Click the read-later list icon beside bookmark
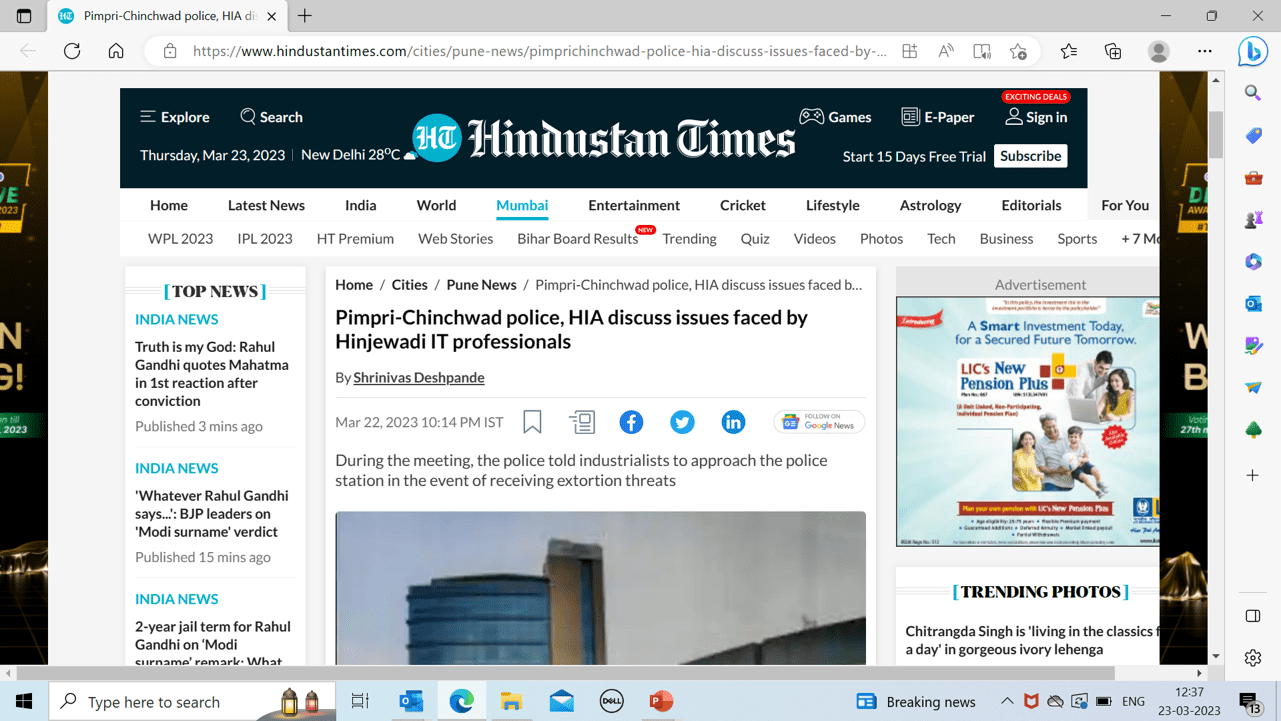This screenshot has width=1281, height=721. coord(582,422)
